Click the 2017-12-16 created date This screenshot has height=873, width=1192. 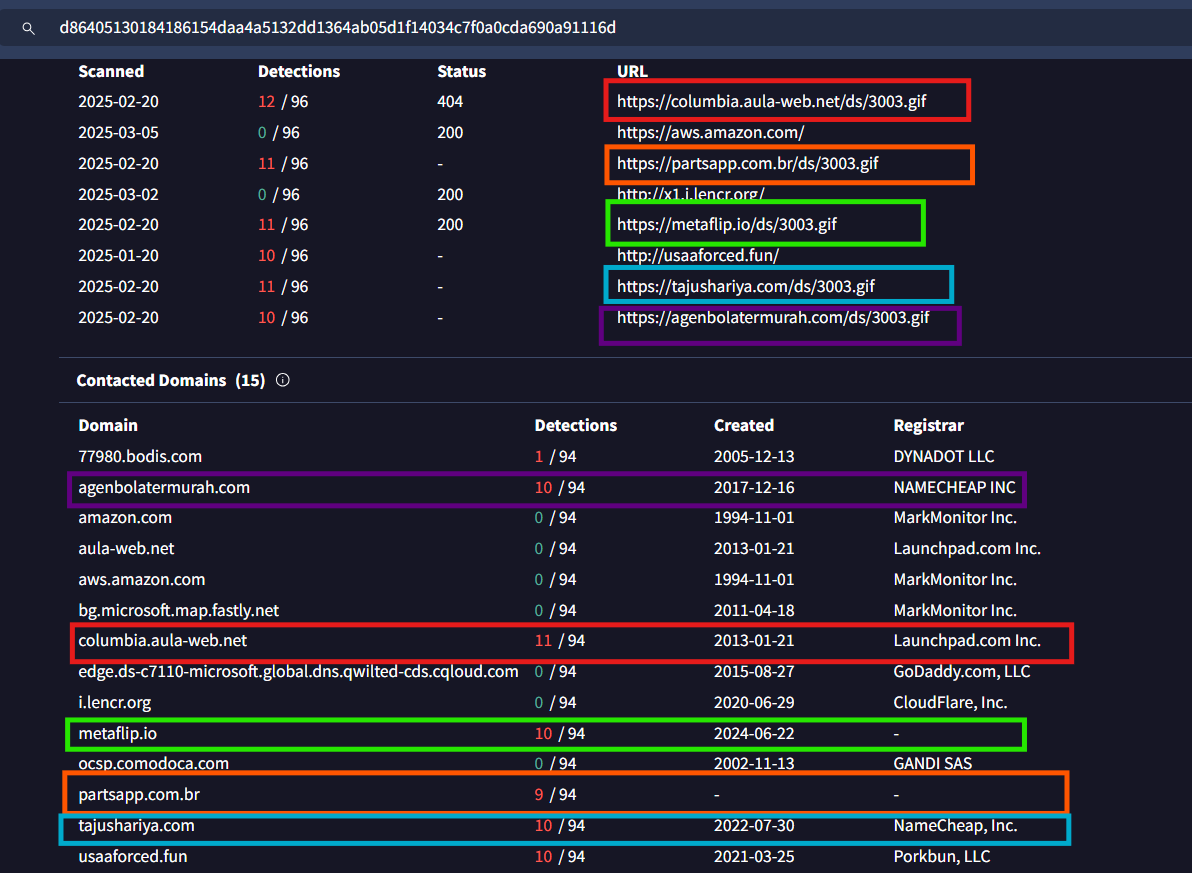(754, 487)
